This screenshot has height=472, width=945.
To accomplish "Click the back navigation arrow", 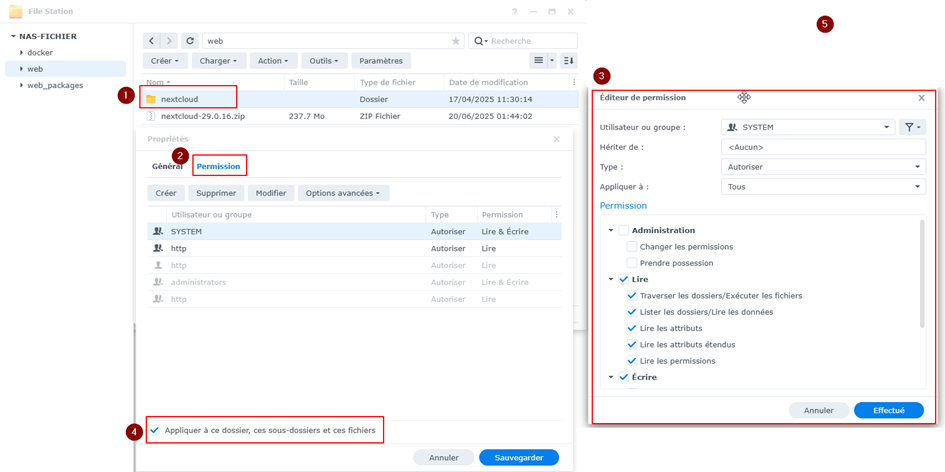I will (x=151, y=41).
